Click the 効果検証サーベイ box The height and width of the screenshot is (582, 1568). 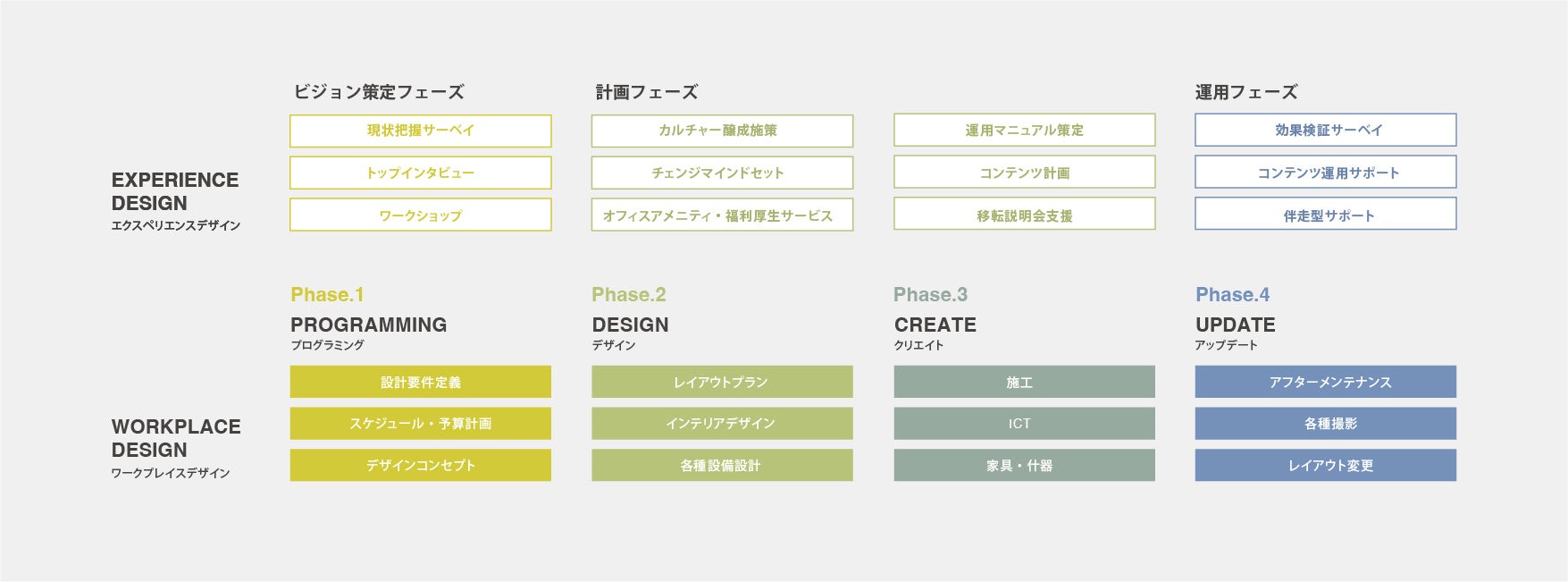(x=1326, y=130)
